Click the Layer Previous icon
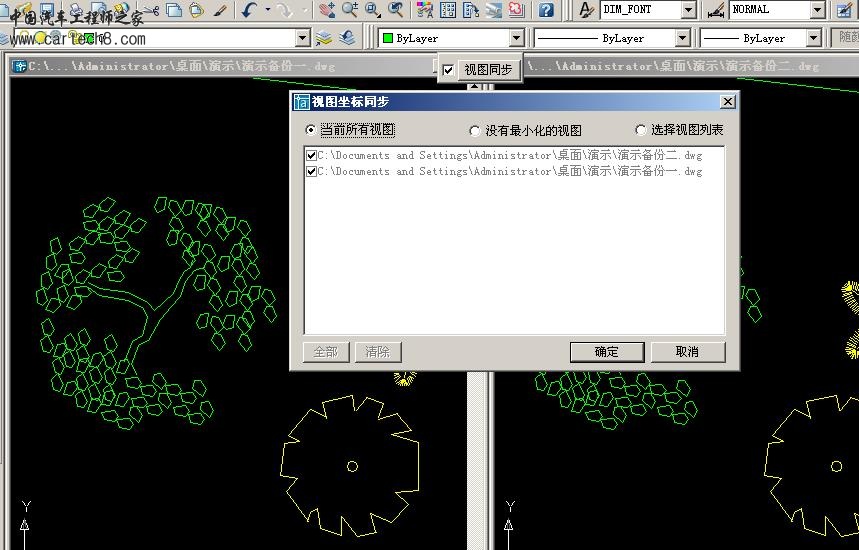Screen dimensions: 859x550 coord(347,38)
